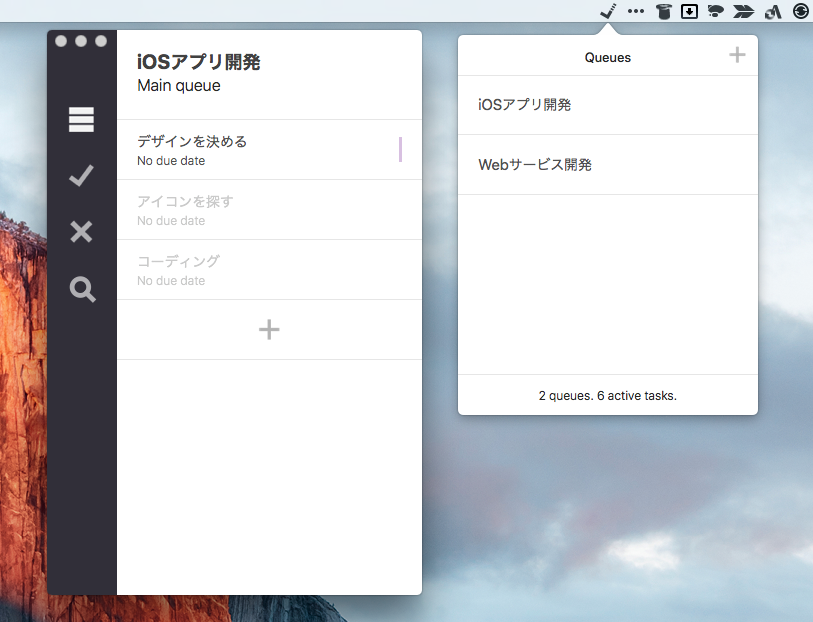Screen dimensions: 813x622
Task: Open search with magnifying glass icon
Action: (x=82, y=289)
